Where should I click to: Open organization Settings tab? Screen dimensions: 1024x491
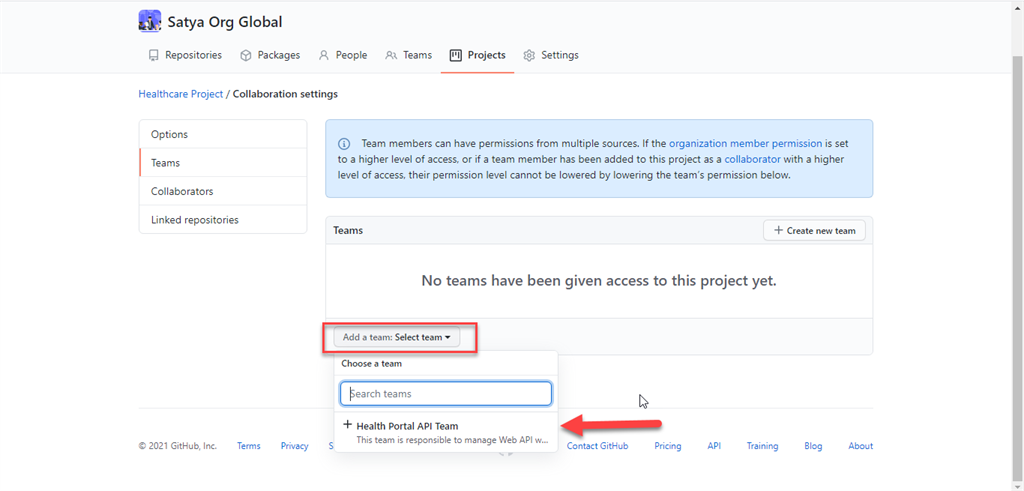pyautogui.click(x=551, y=55)
